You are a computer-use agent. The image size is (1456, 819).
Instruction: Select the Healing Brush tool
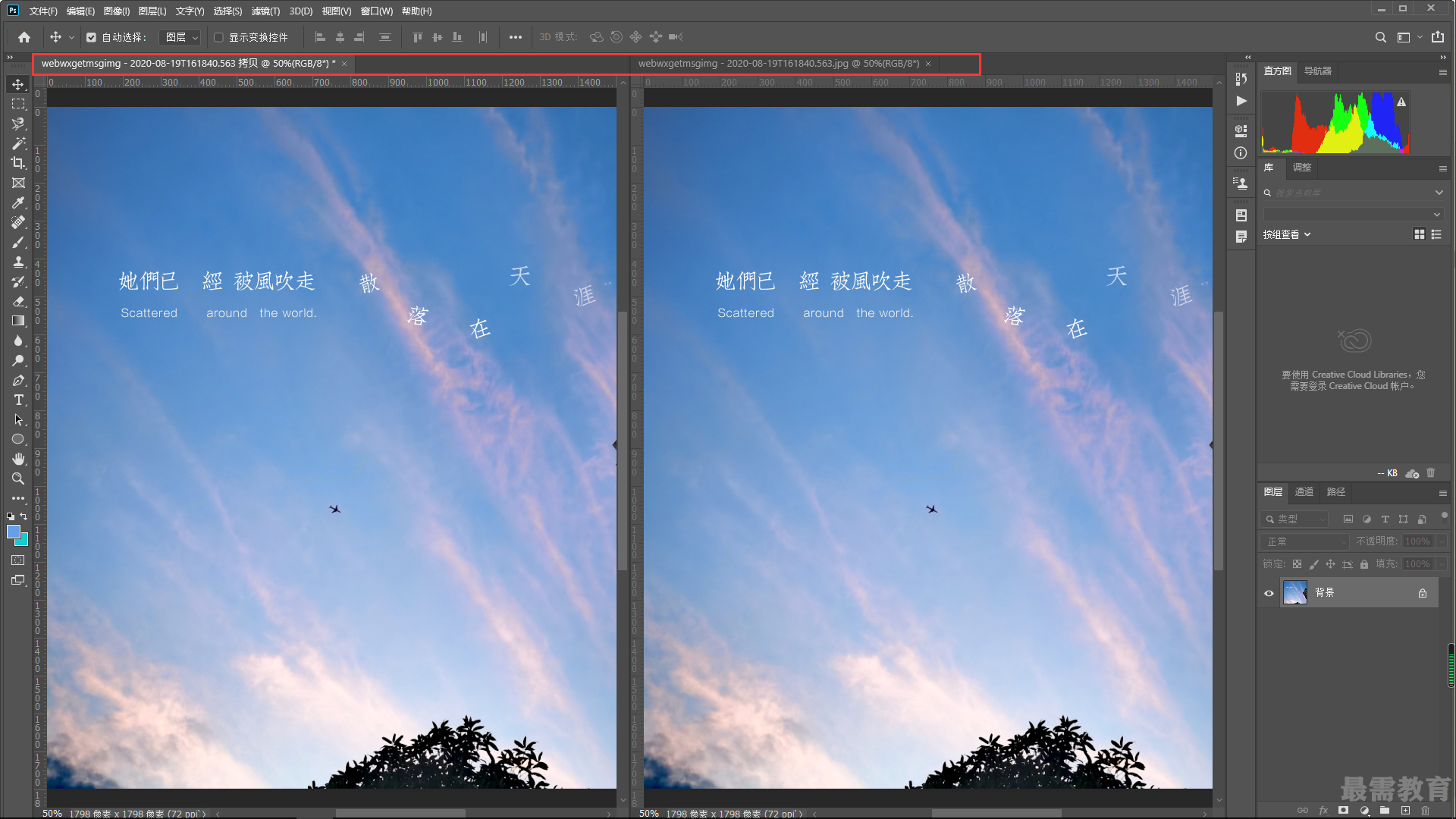(18, 222)
